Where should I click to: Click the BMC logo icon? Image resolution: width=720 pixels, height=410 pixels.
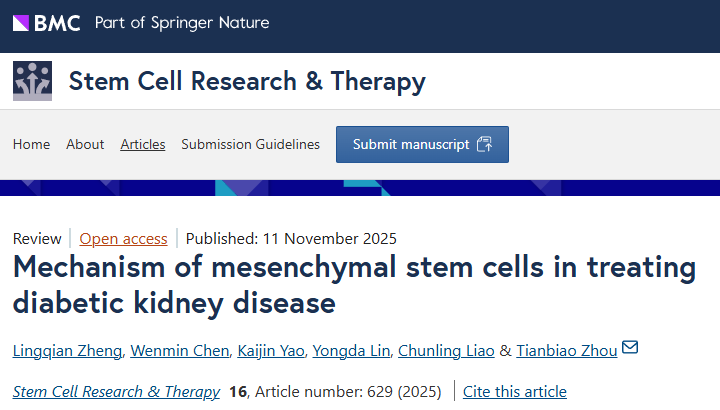coord(21,23)
